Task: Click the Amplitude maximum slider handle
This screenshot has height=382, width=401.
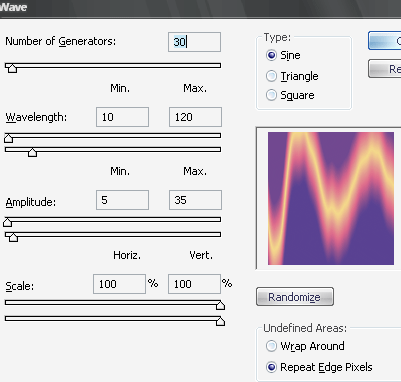Action: (13, 237)
